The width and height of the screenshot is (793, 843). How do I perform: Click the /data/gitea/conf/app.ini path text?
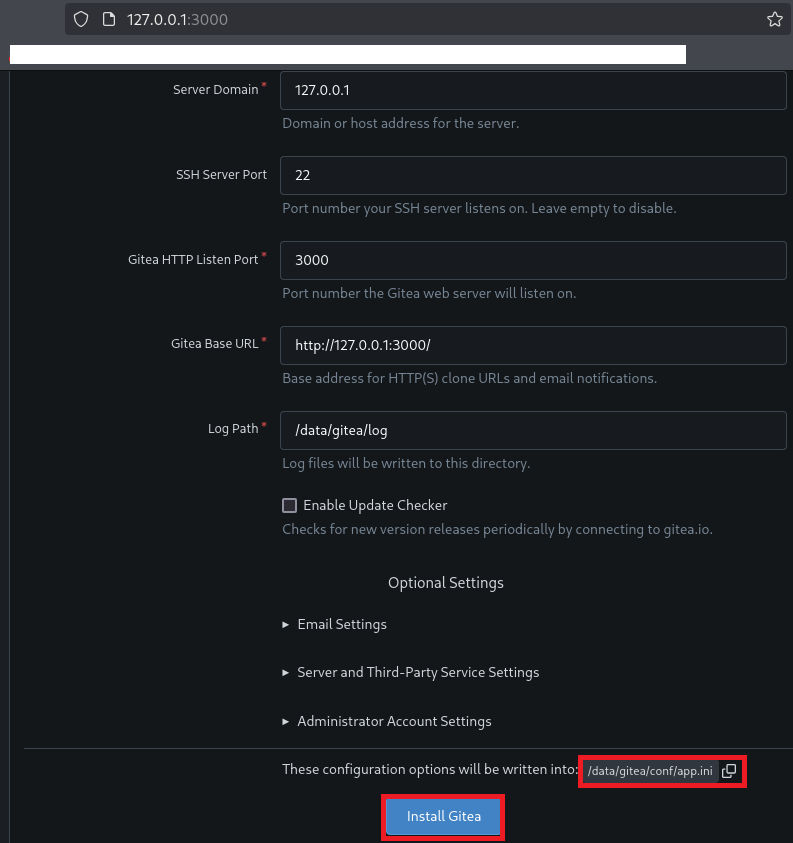(650, 771)
